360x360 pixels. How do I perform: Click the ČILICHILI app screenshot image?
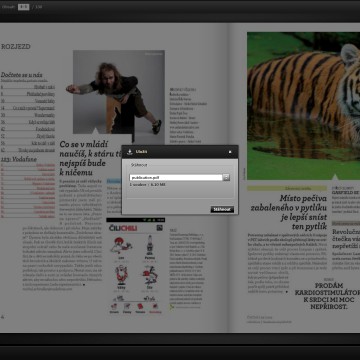pos(136,266)
